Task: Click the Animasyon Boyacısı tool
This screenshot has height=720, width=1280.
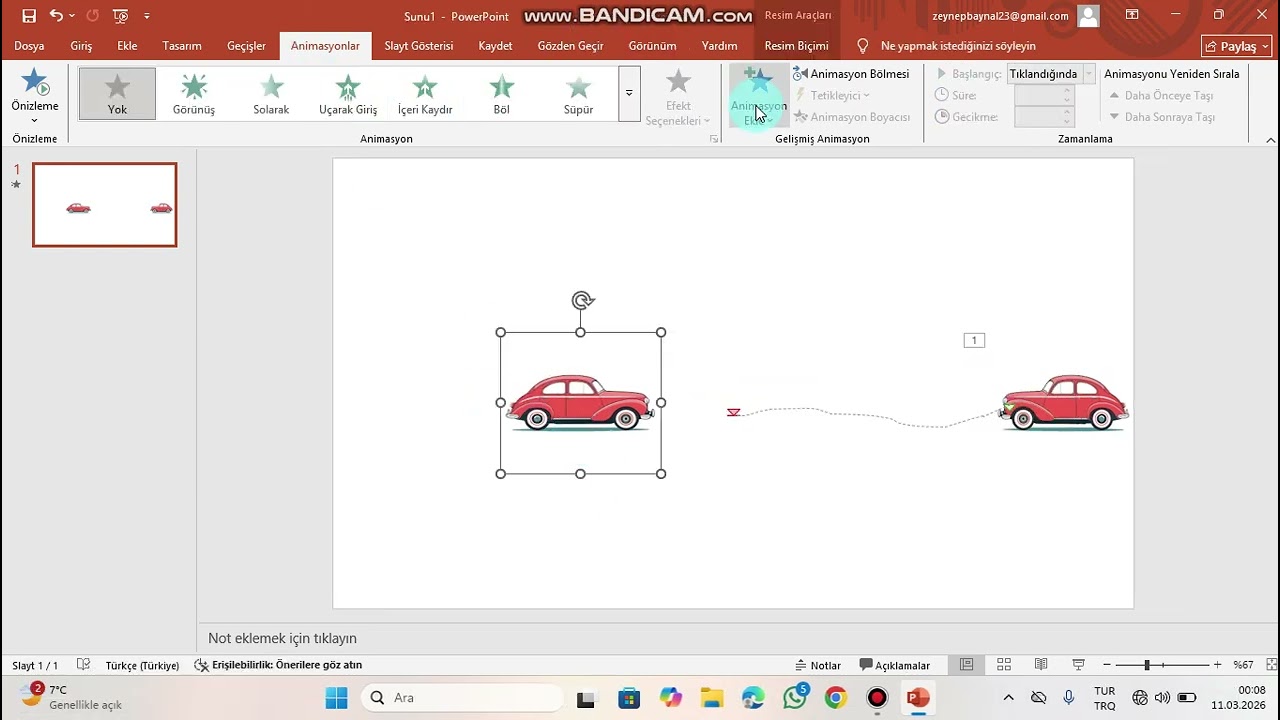Action: coord(851,117)
